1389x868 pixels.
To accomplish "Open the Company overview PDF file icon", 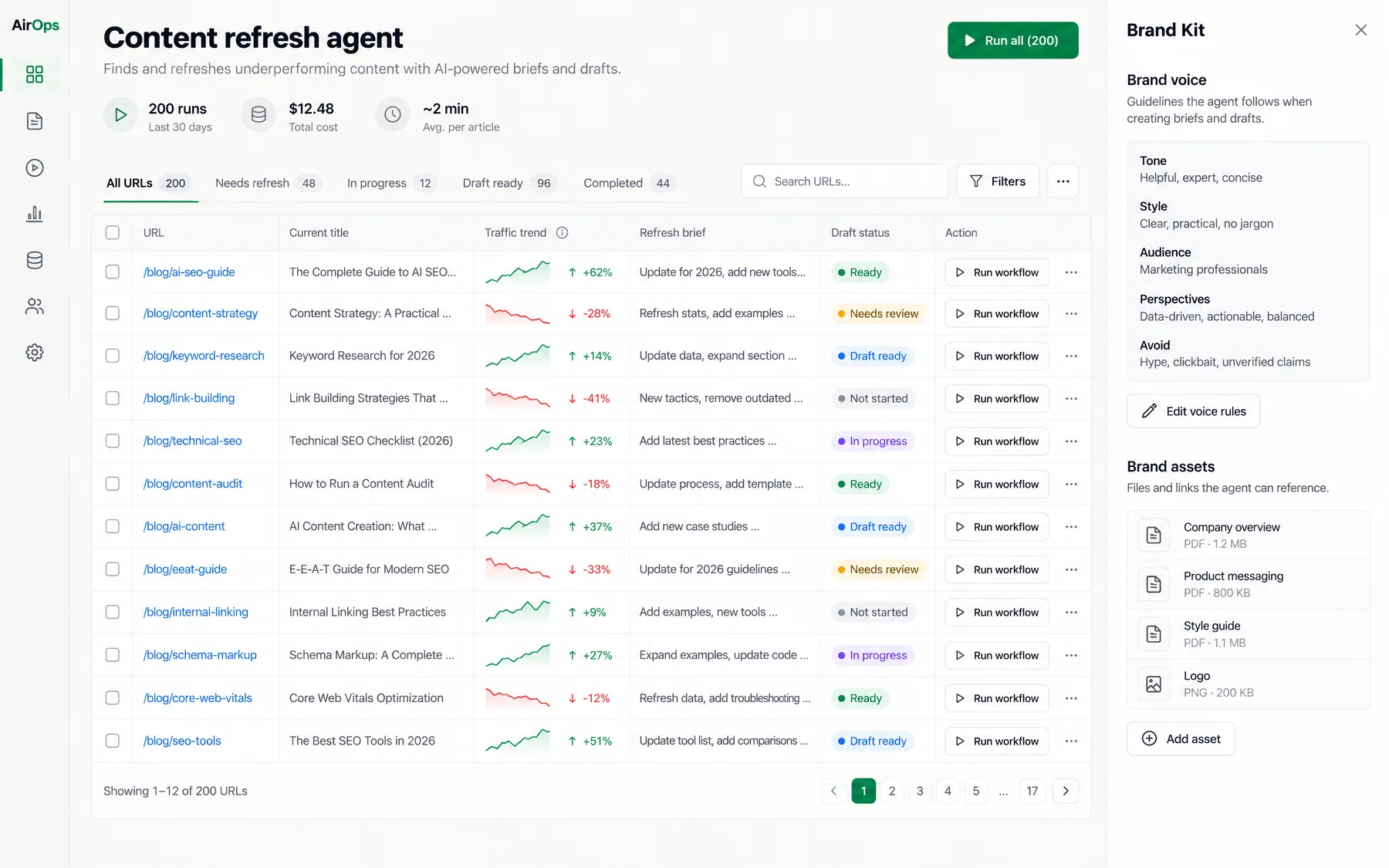I will click(x=1154, y=535).
